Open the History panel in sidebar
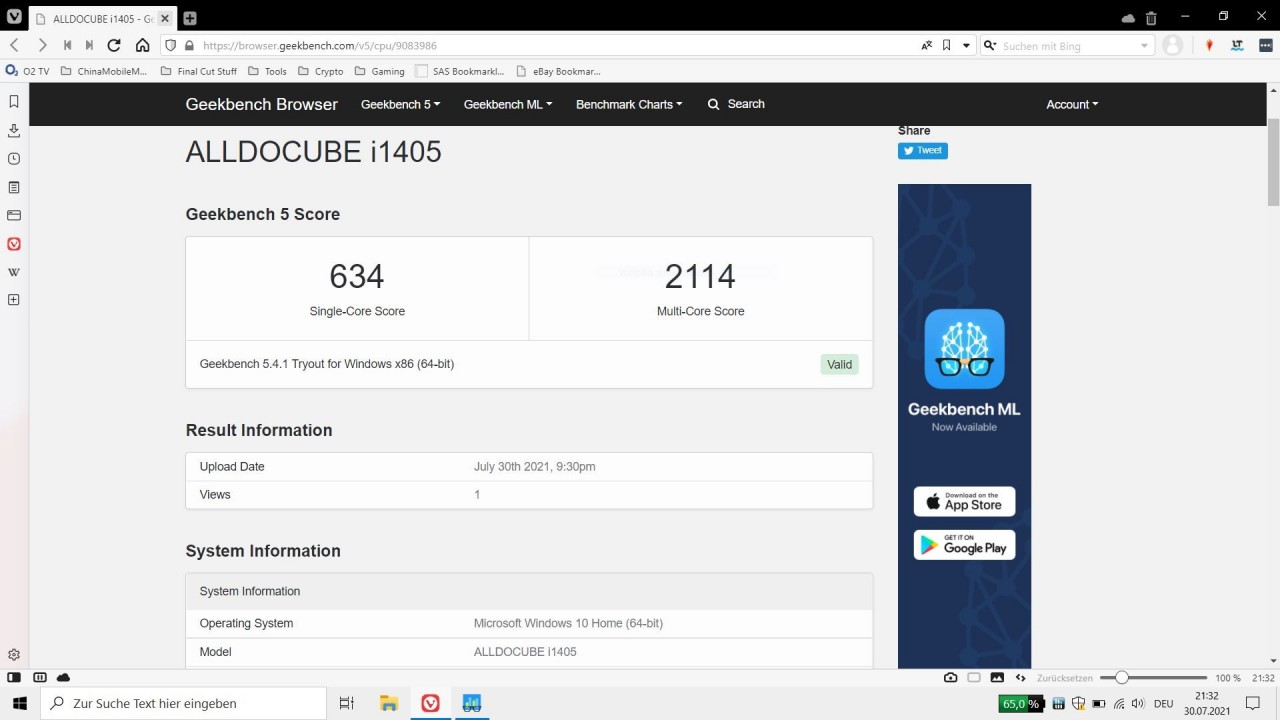This screenshot has height=720, width=1280. pyautogui.click(x=14, y=158)
